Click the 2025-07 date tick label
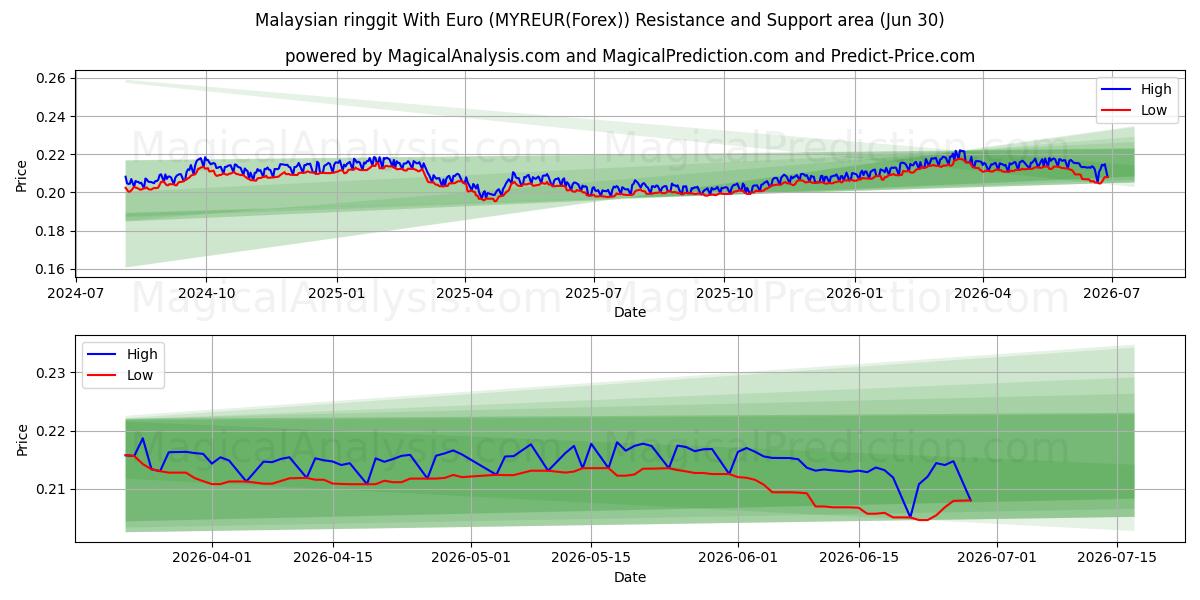This screenshot has height=600, width=1200. [x=593, y=293]
